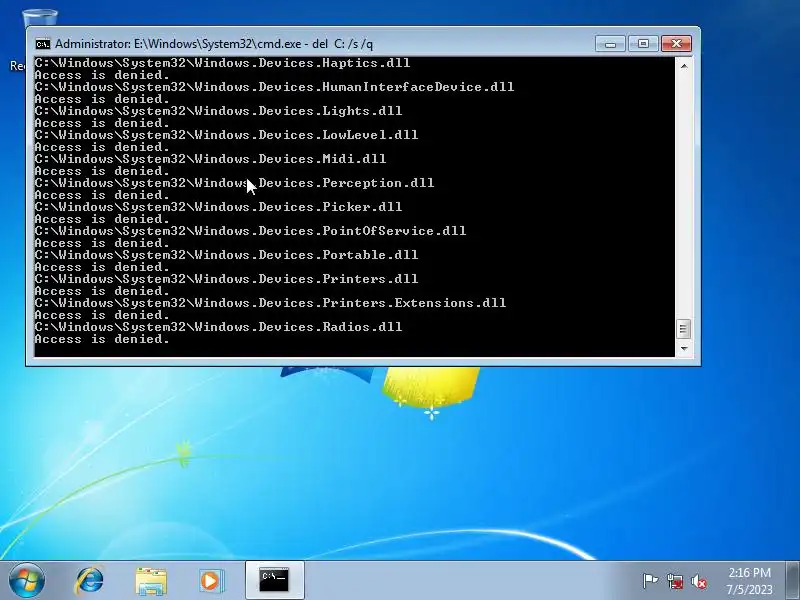Screen dimensions: 800x600
Task: Maximize the command prompt window
Action: coord(643,44)
